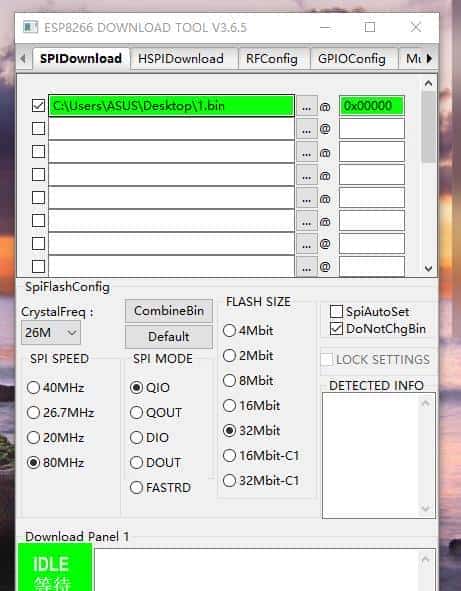Viewport: 461px width, 591px height.
Task: Click the Detected Info text box
Action: pos(379,455)
